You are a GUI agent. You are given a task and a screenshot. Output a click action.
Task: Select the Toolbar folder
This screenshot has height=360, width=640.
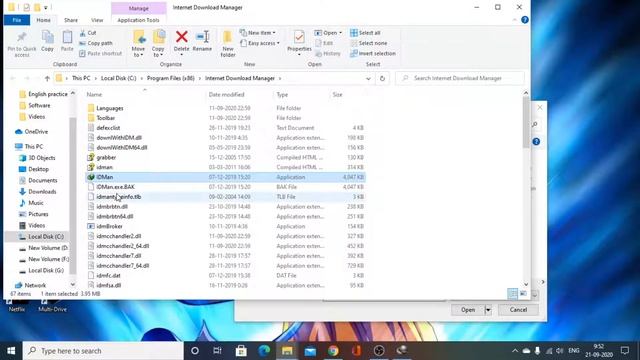105,118
